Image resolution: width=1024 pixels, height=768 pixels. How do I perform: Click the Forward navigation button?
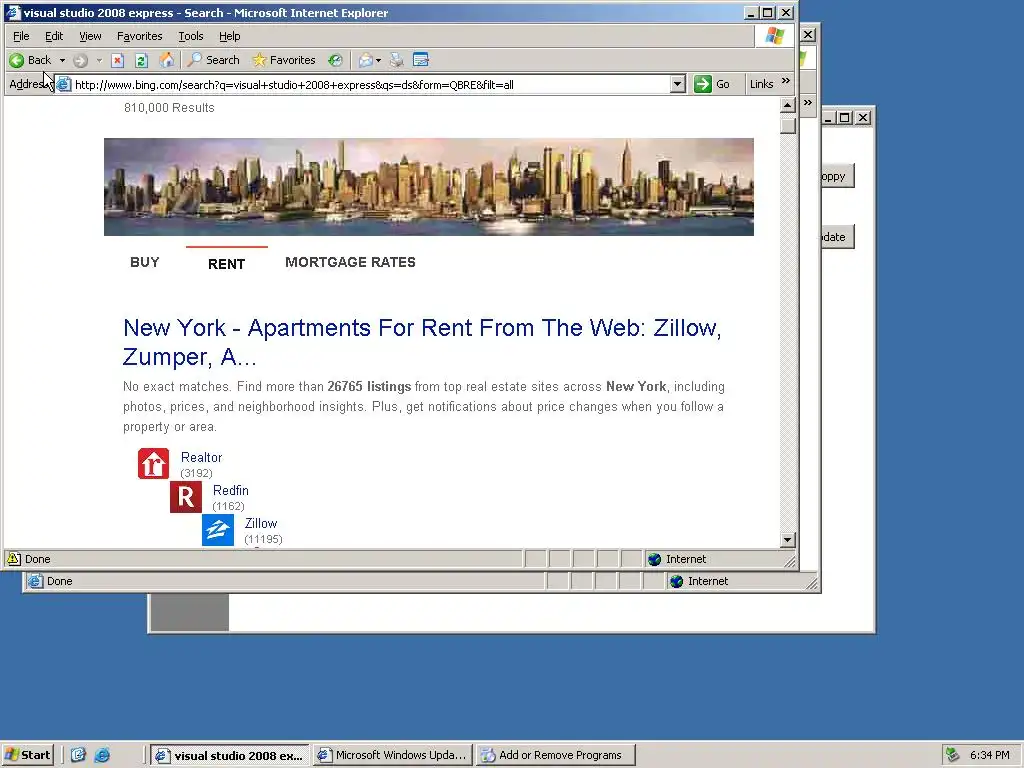coord(80,61)
